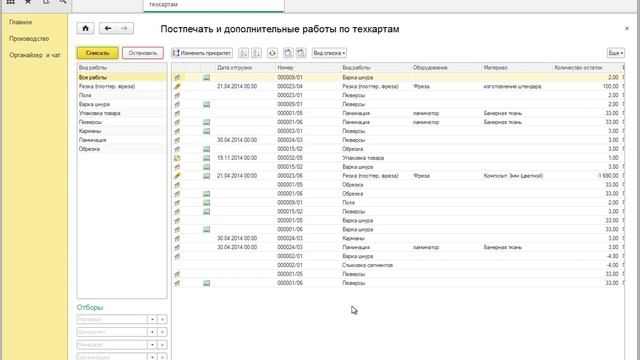Viewport: 640px width, 360px height.
Task: Clear the Контрагент filter field
Action: coord(162,332)
